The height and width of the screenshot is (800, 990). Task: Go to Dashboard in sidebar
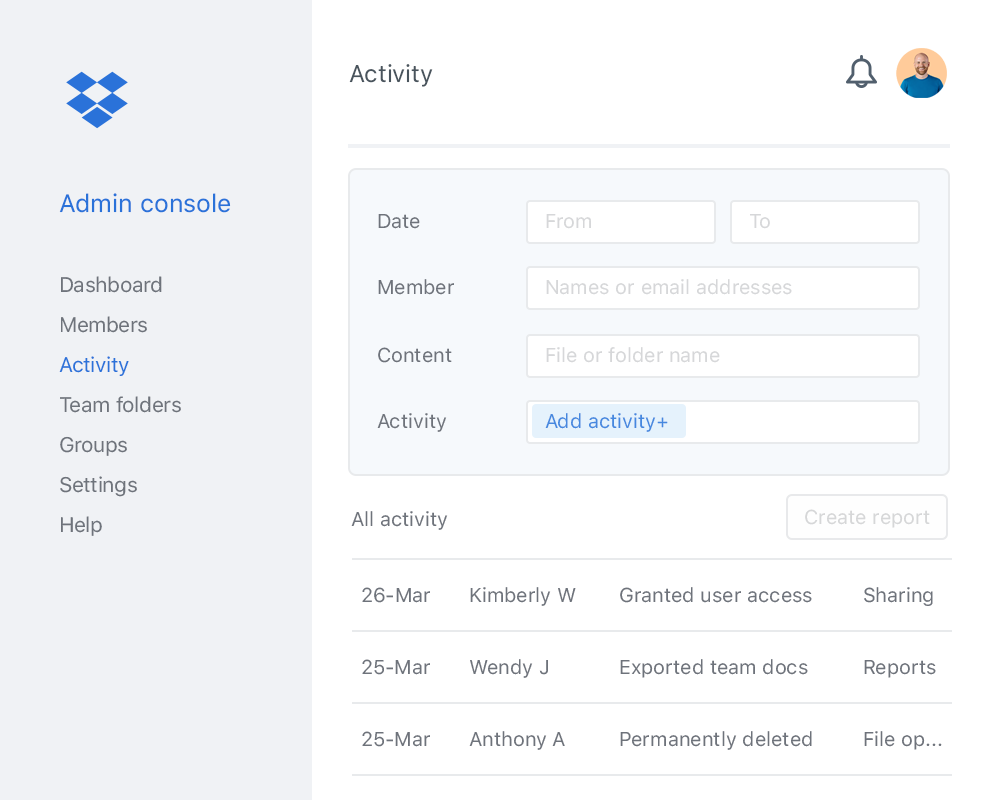coord(111,285)
